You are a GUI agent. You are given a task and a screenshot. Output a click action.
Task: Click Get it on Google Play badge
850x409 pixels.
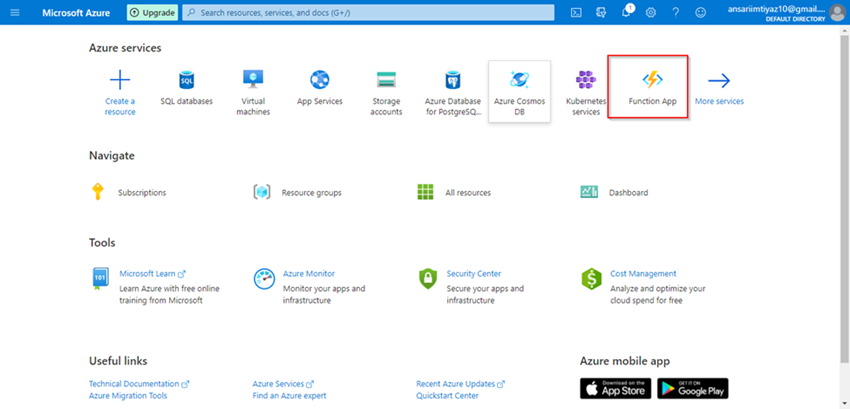(693, 388)
